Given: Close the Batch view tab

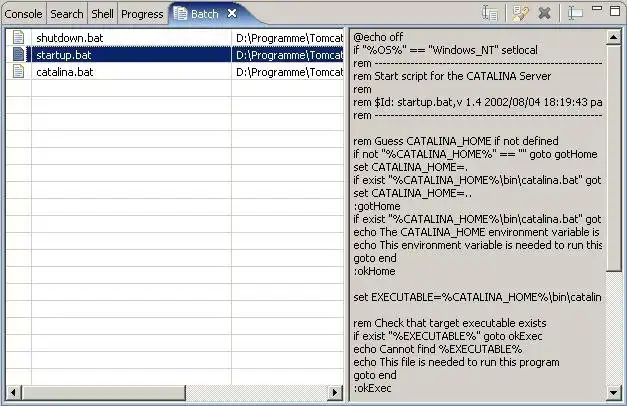Looking at the screenshot, I should 232,13.
